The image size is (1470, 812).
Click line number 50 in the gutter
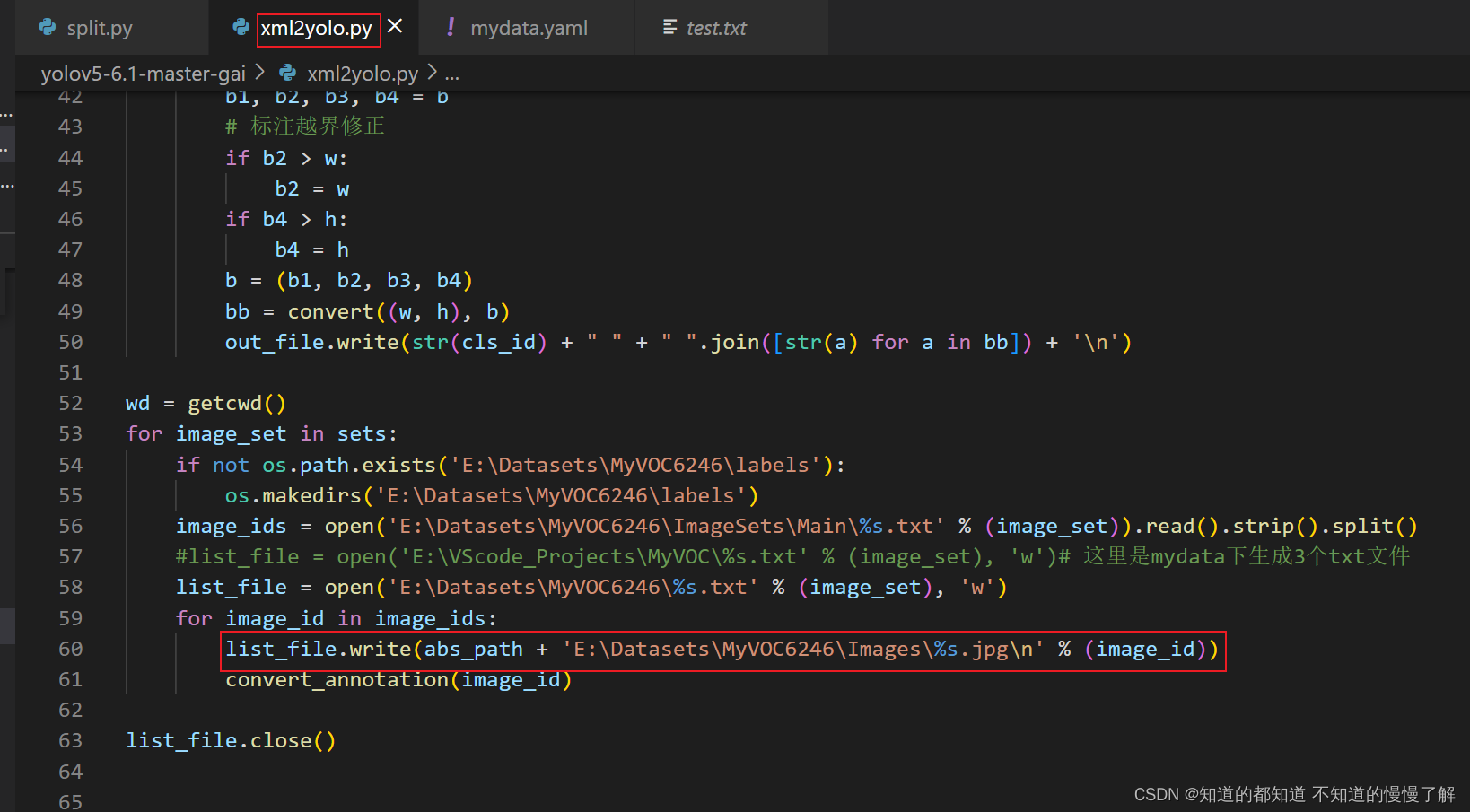tap(70, 343)
